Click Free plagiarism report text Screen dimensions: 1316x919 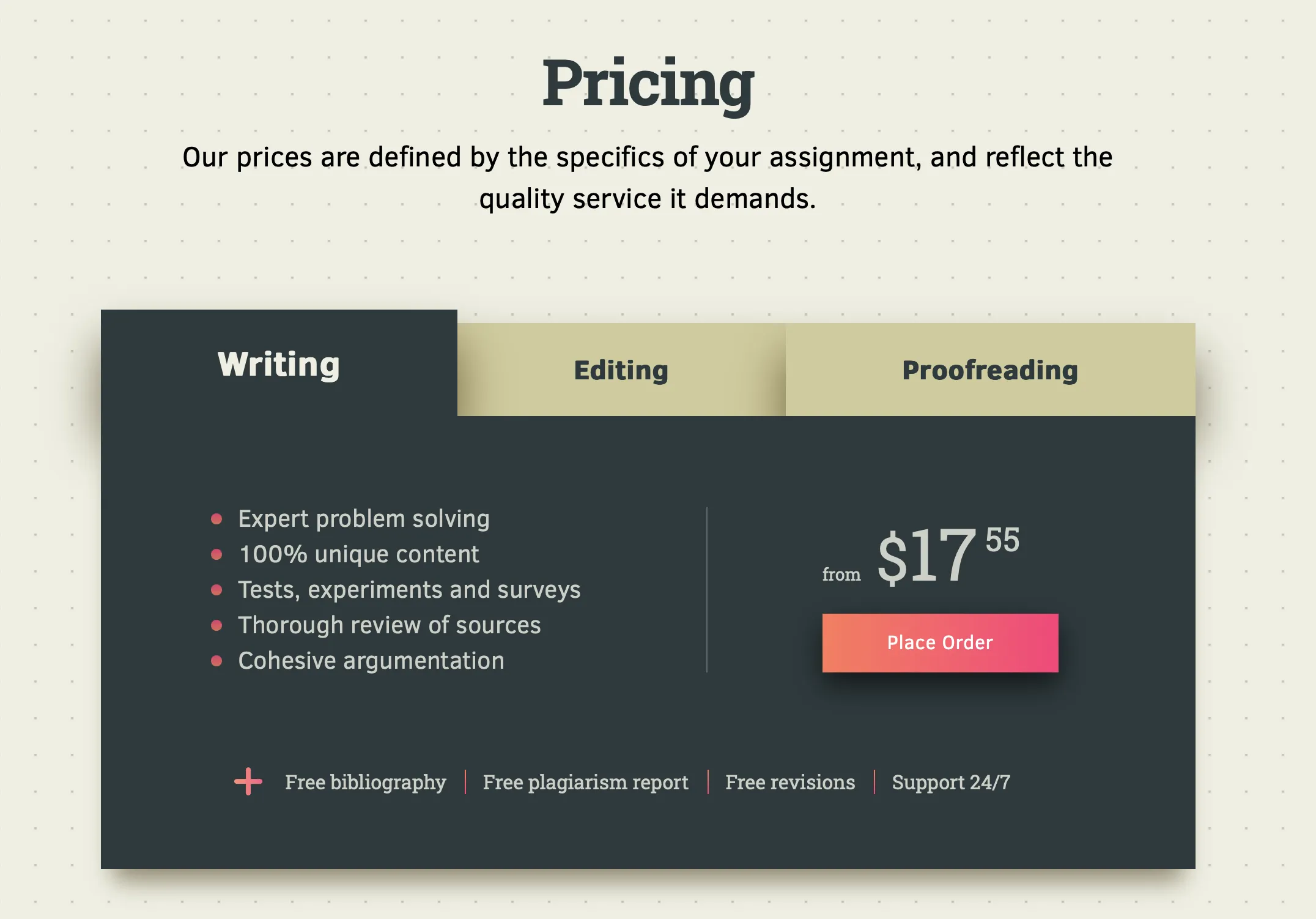[586, 782]
